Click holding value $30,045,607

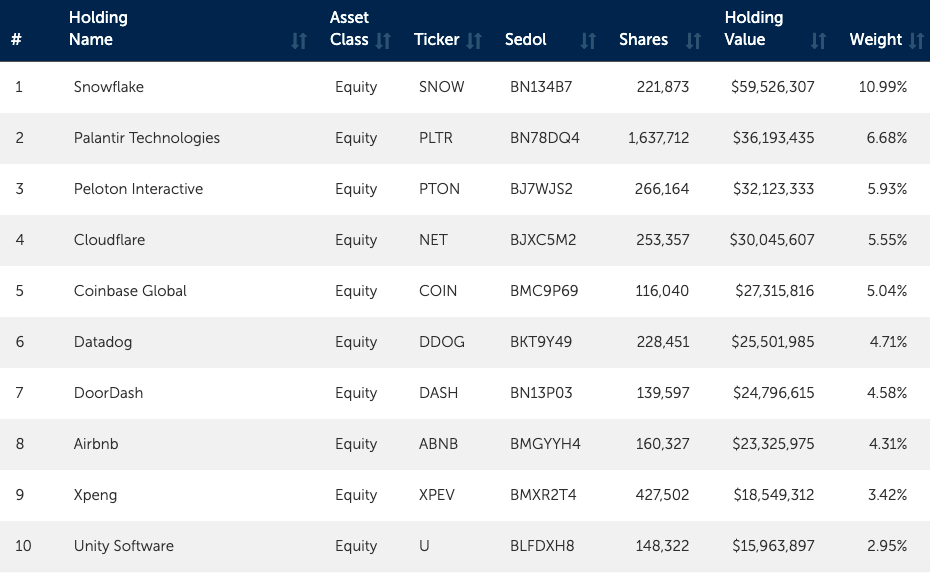[x=772, y=240]
